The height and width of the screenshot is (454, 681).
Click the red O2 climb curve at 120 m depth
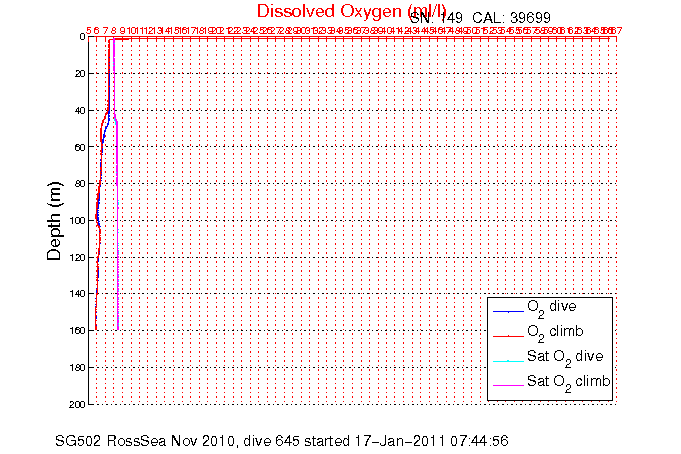coord(98,257)
